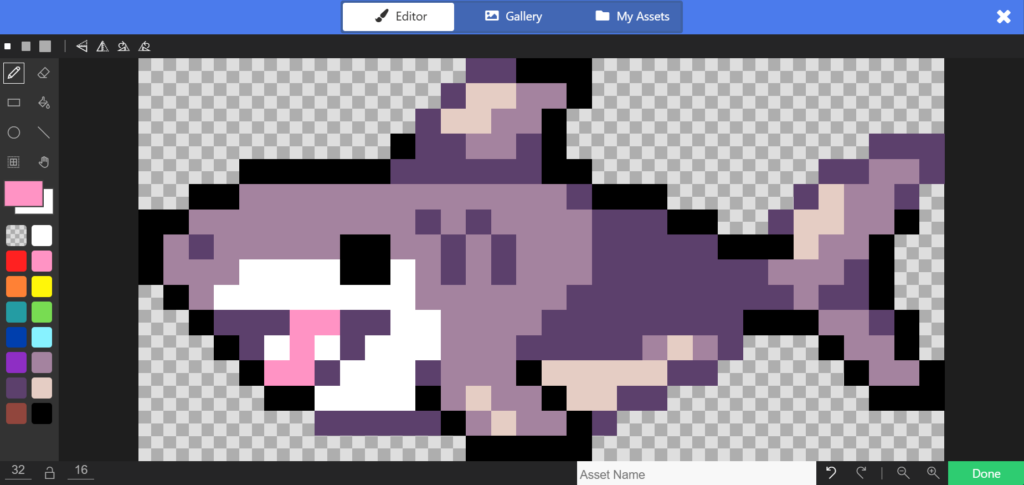This screenshot has height=485, width=1024.
Task: Choose the smallest brush size
Action: (7, 46)
